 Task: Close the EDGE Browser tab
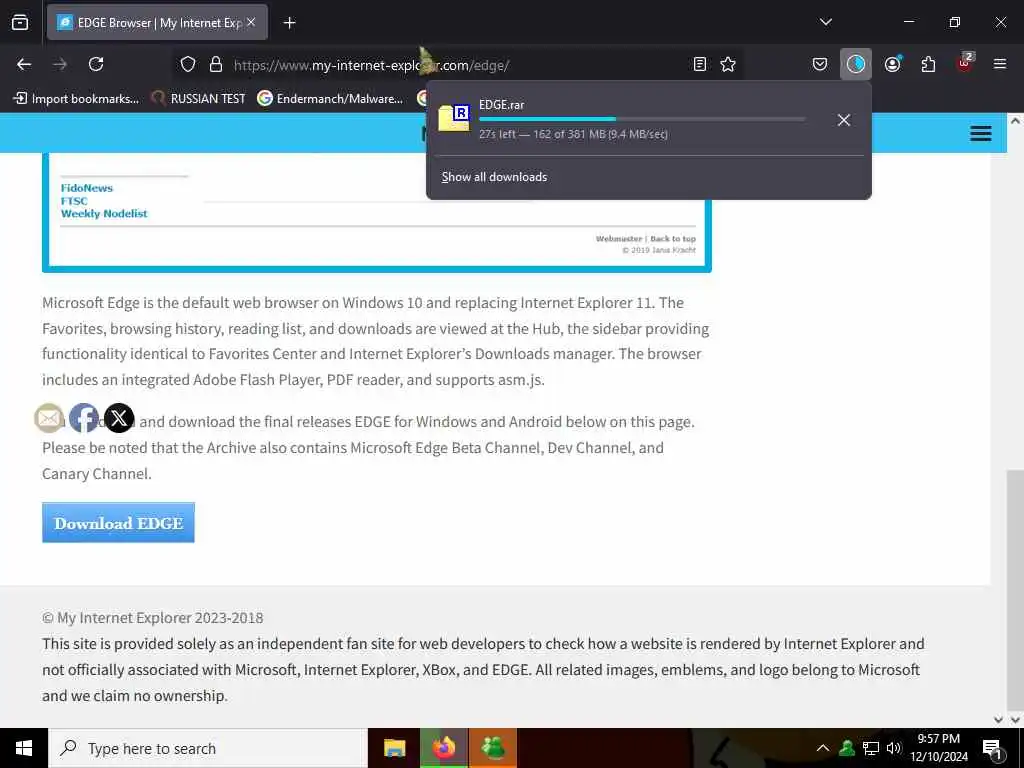coord(251,22)
